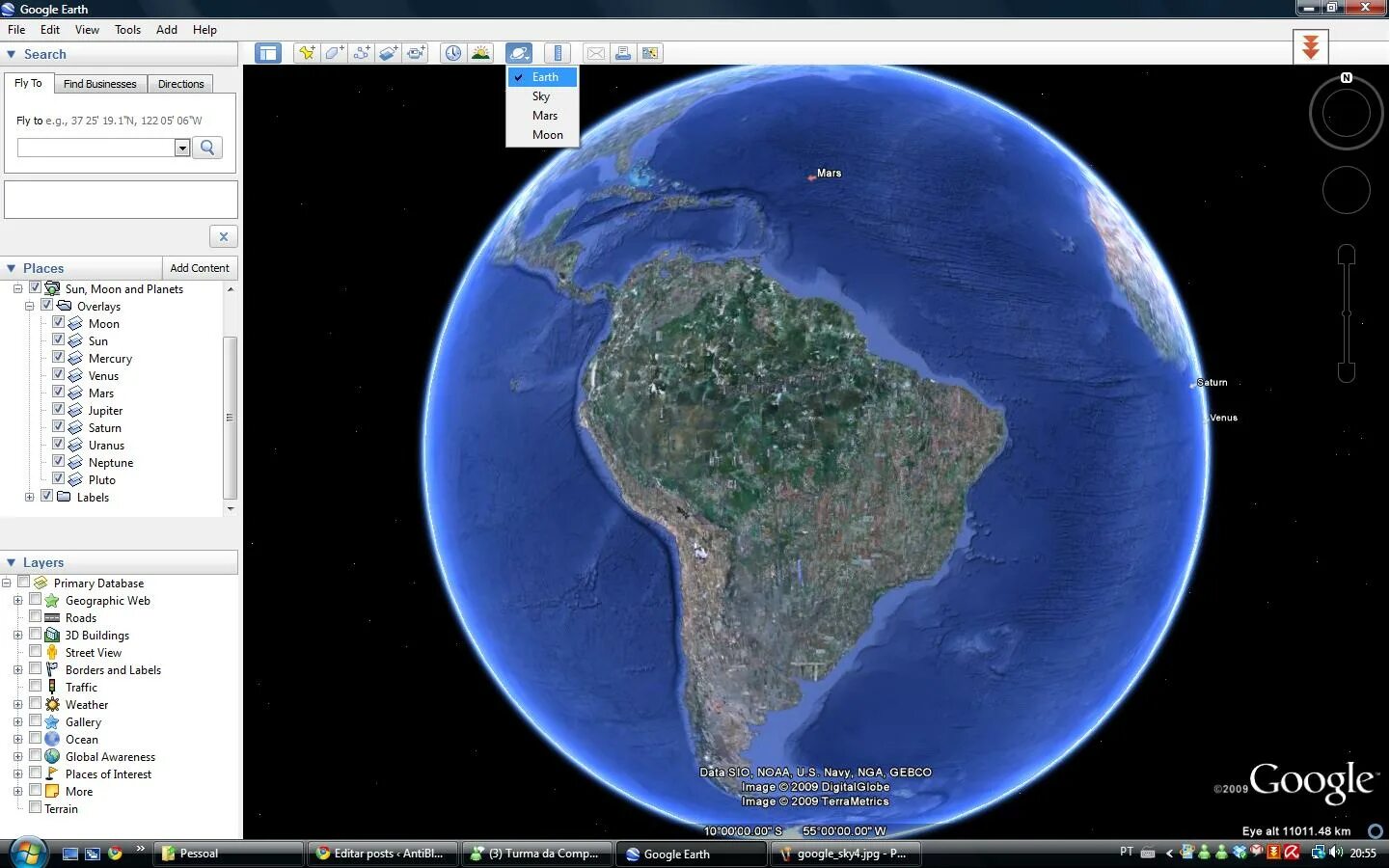
Task: Click the Venus label near the globe
Action: coord(1223,418)
